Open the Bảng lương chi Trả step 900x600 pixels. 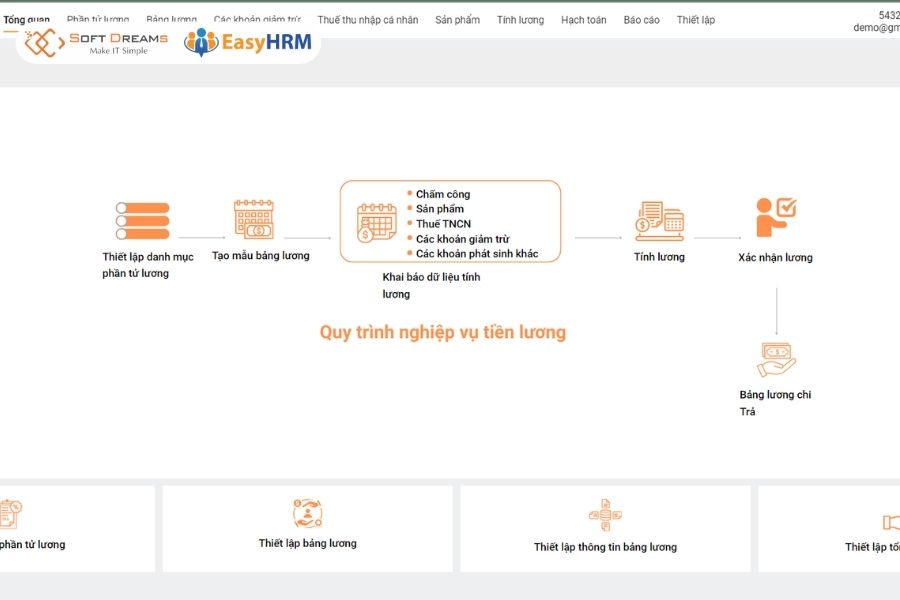click(775, 402)
